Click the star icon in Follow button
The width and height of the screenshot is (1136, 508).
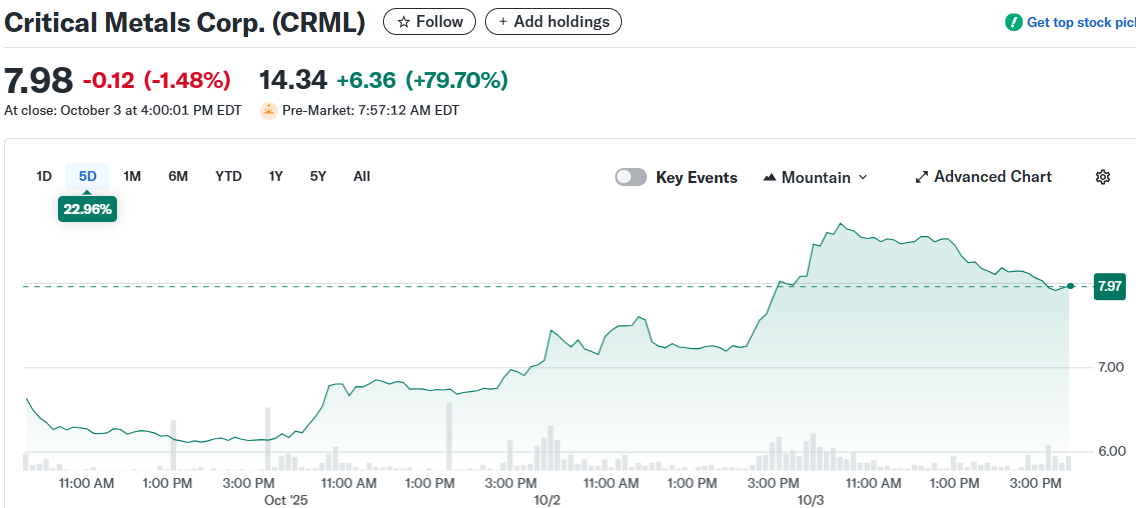403,22
